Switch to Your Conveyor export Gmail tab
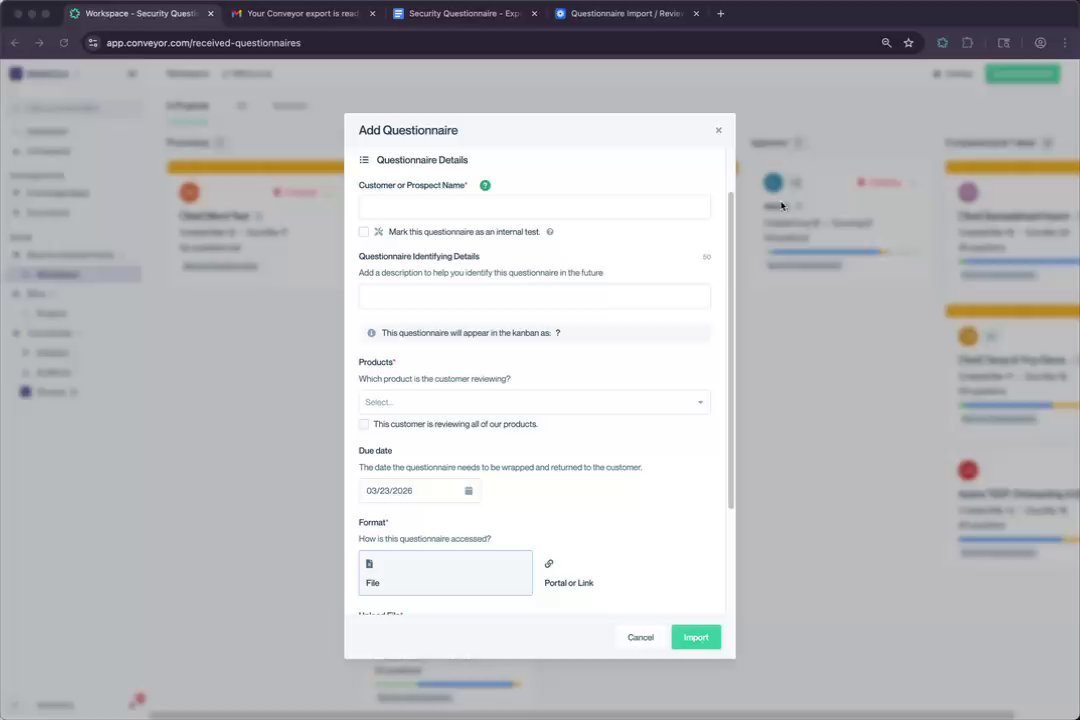Viewport: 1080px width, 720px height. pyautogui.click(x=302, y=13)
